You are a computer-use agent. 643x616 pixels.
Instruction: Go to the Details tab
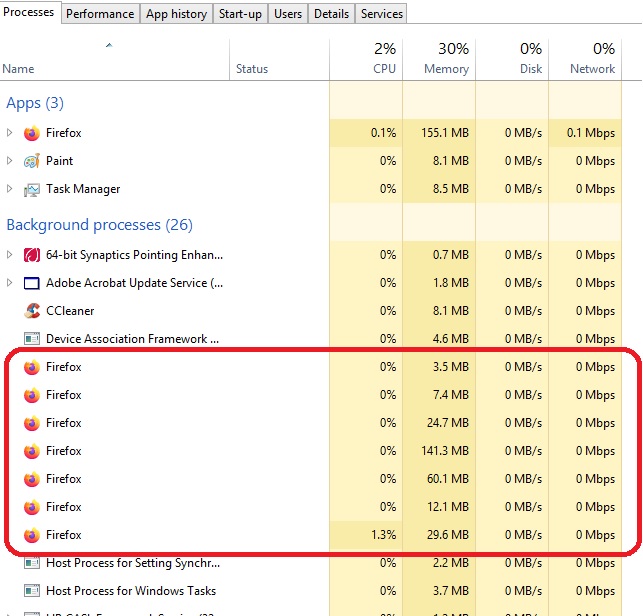click(331, 14)
